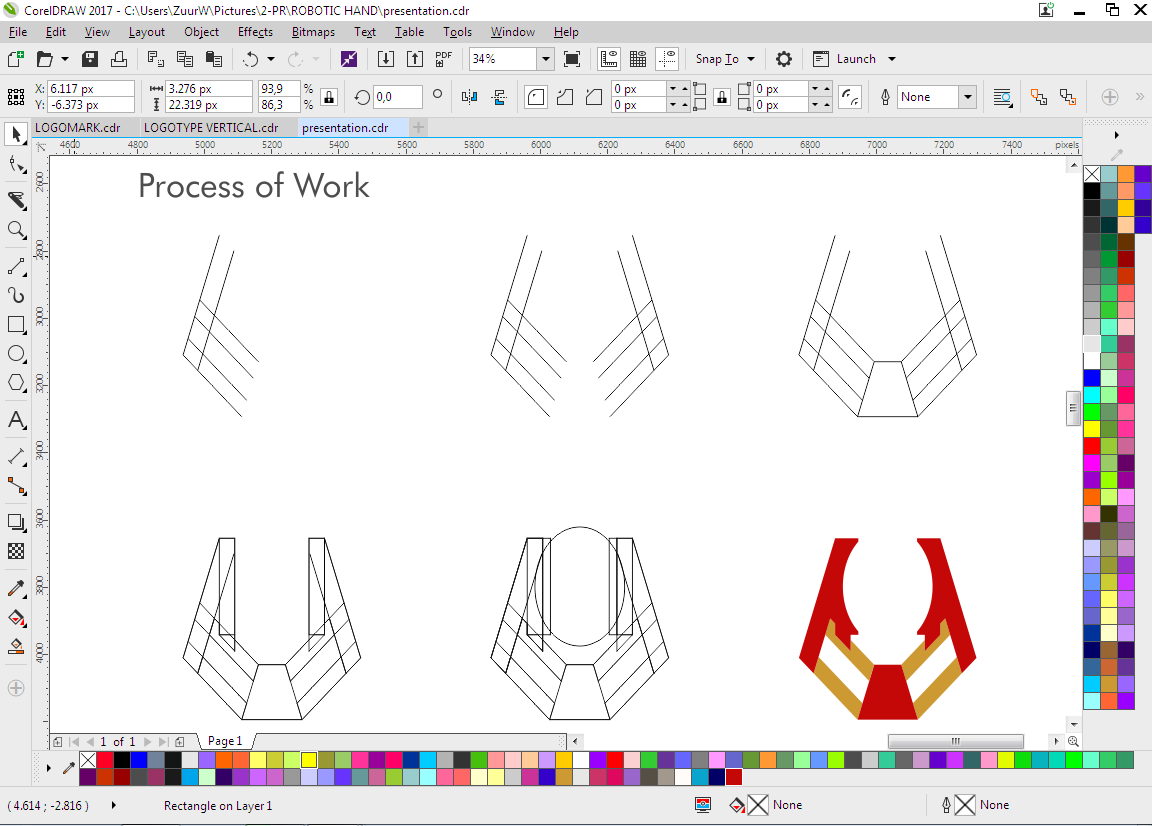Screen dimensions: 1152x826
Task: Expand the status bar coordinates arrow
Action: (113, 805)
